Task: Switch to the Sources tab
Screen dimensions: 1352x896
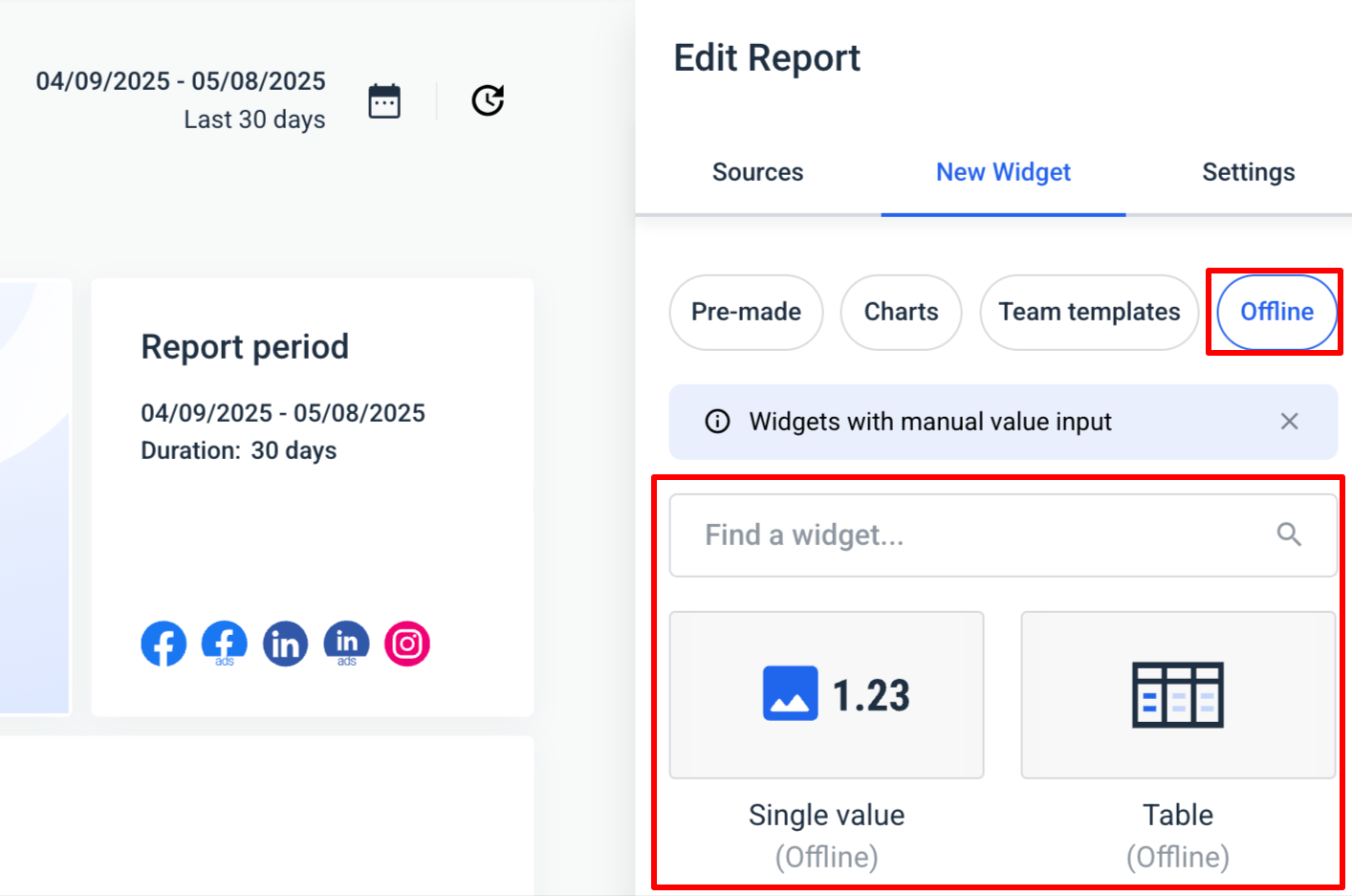Action: click(x=757, y=172)
